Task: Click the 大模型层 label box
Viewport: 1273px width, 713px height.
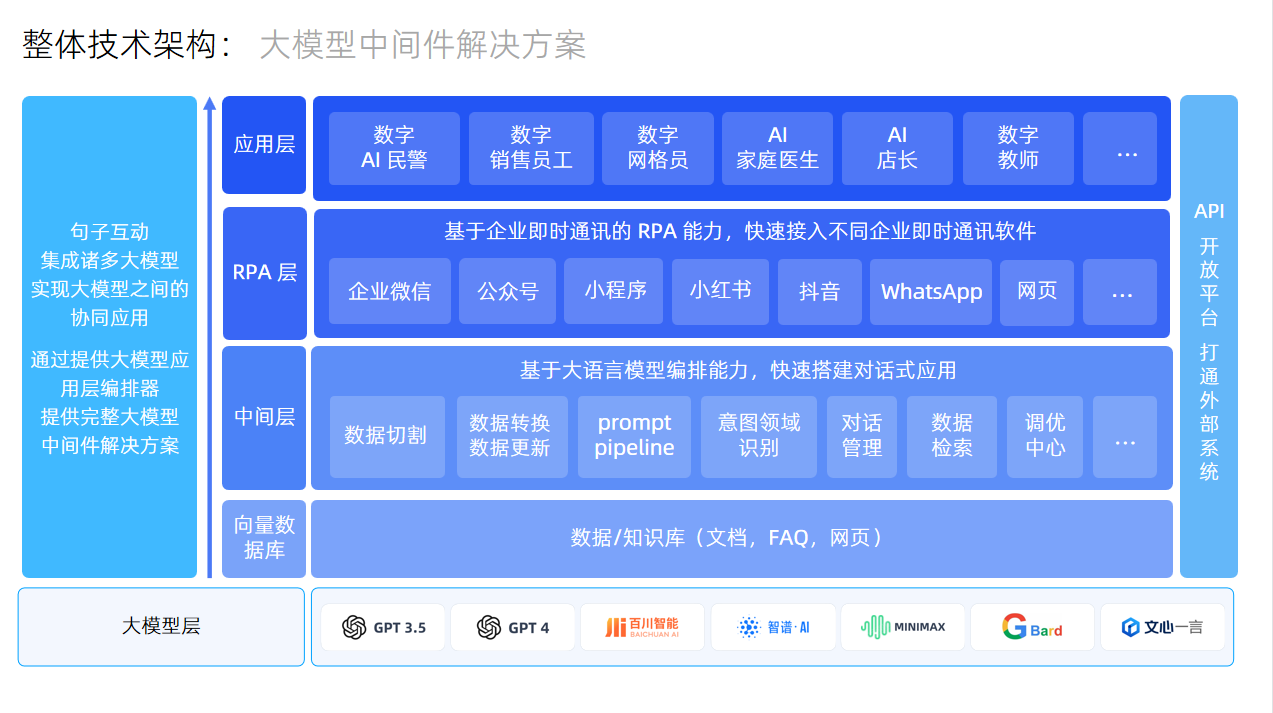Action: tap(161, 627)
